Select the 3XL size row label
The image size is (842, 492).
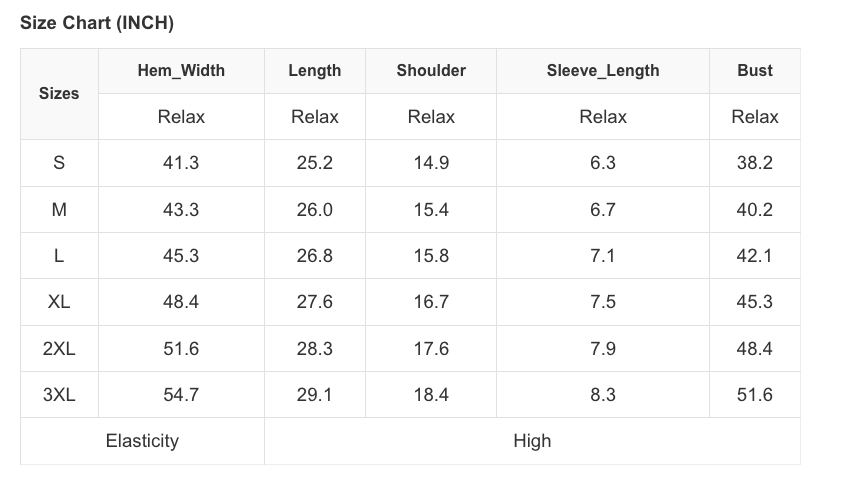point(59,395)
